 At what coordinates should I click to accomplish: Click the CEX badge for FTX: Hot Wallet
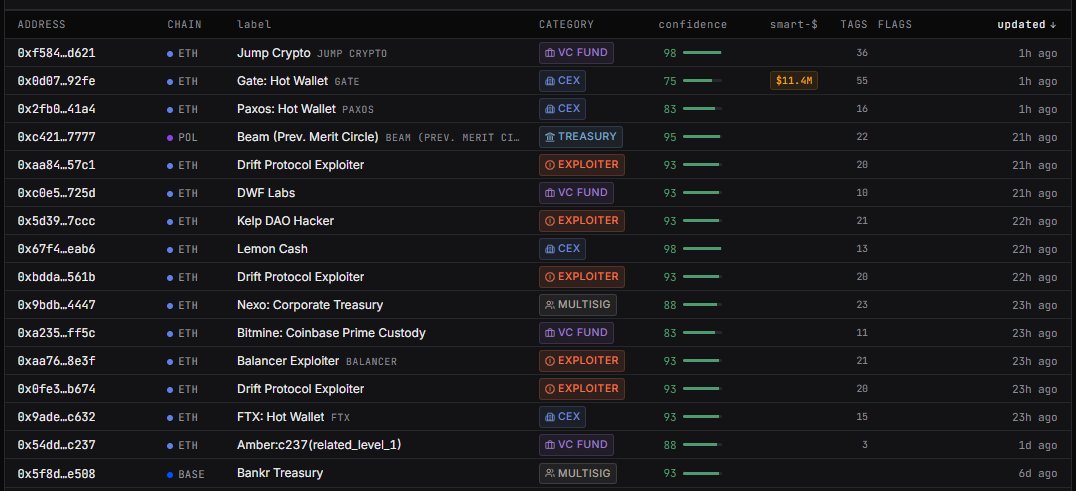pos(562,417)
